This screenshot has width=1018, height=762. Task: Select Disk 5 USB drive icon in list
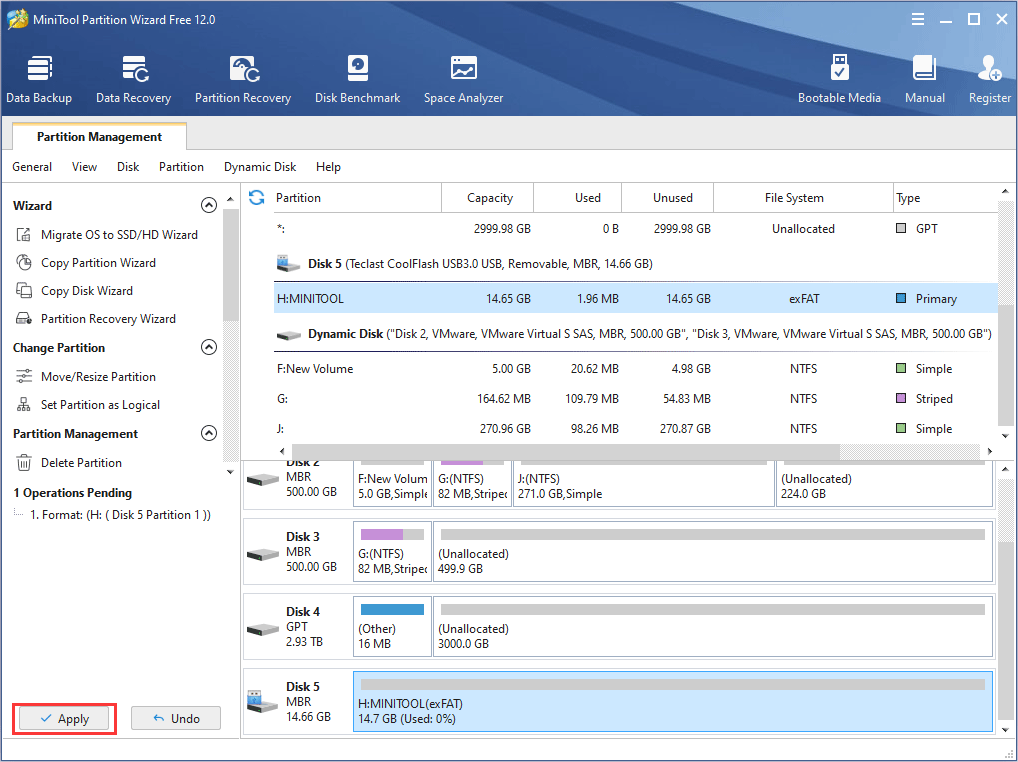pos(288,264)
